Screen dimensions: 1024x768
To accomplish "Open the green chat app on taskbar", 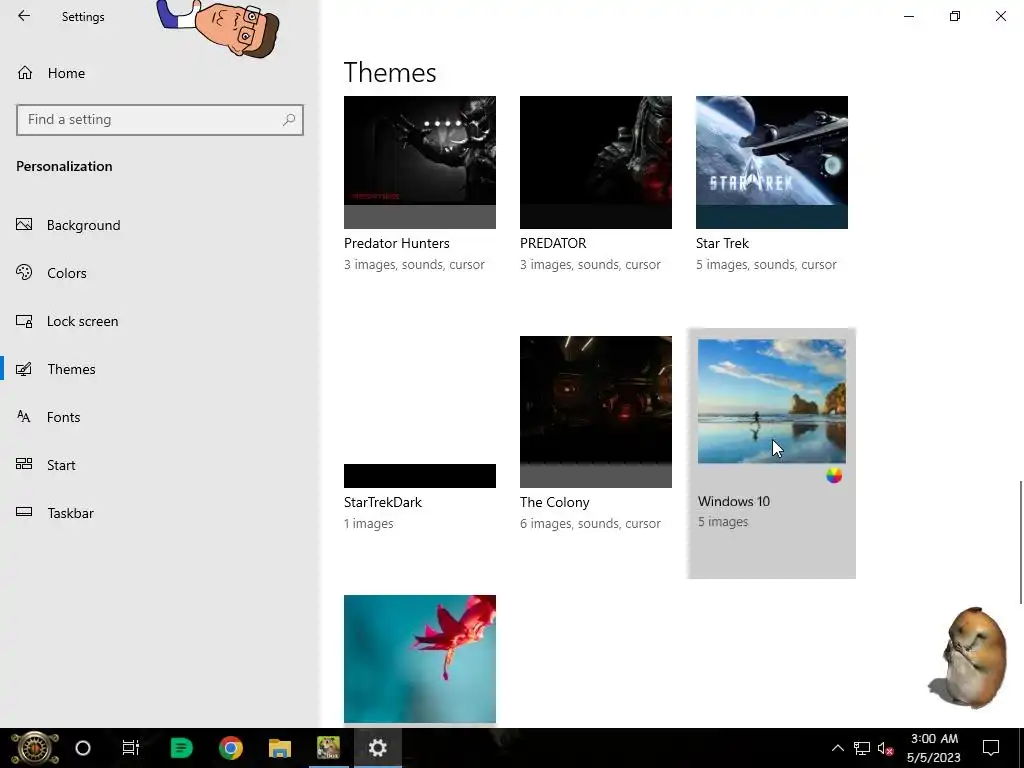I will 181,748.
